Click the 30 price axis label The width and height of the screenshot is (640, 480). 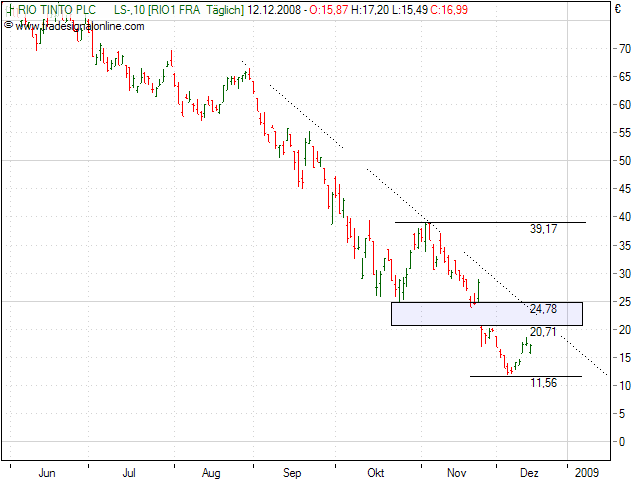[x=625, y=274]
